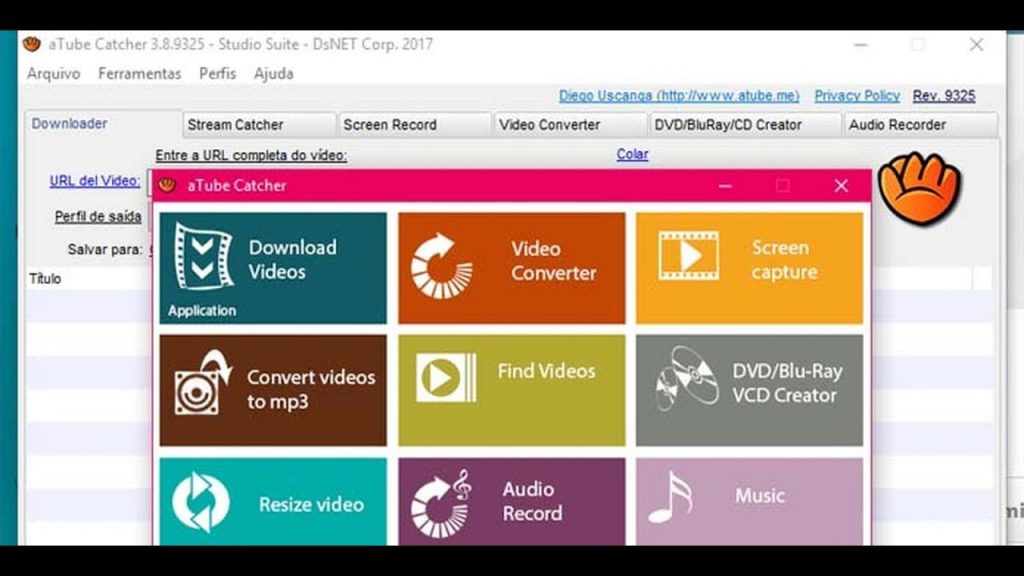
Task: Switch to the Audio Recorder tab
Action: 921,125
